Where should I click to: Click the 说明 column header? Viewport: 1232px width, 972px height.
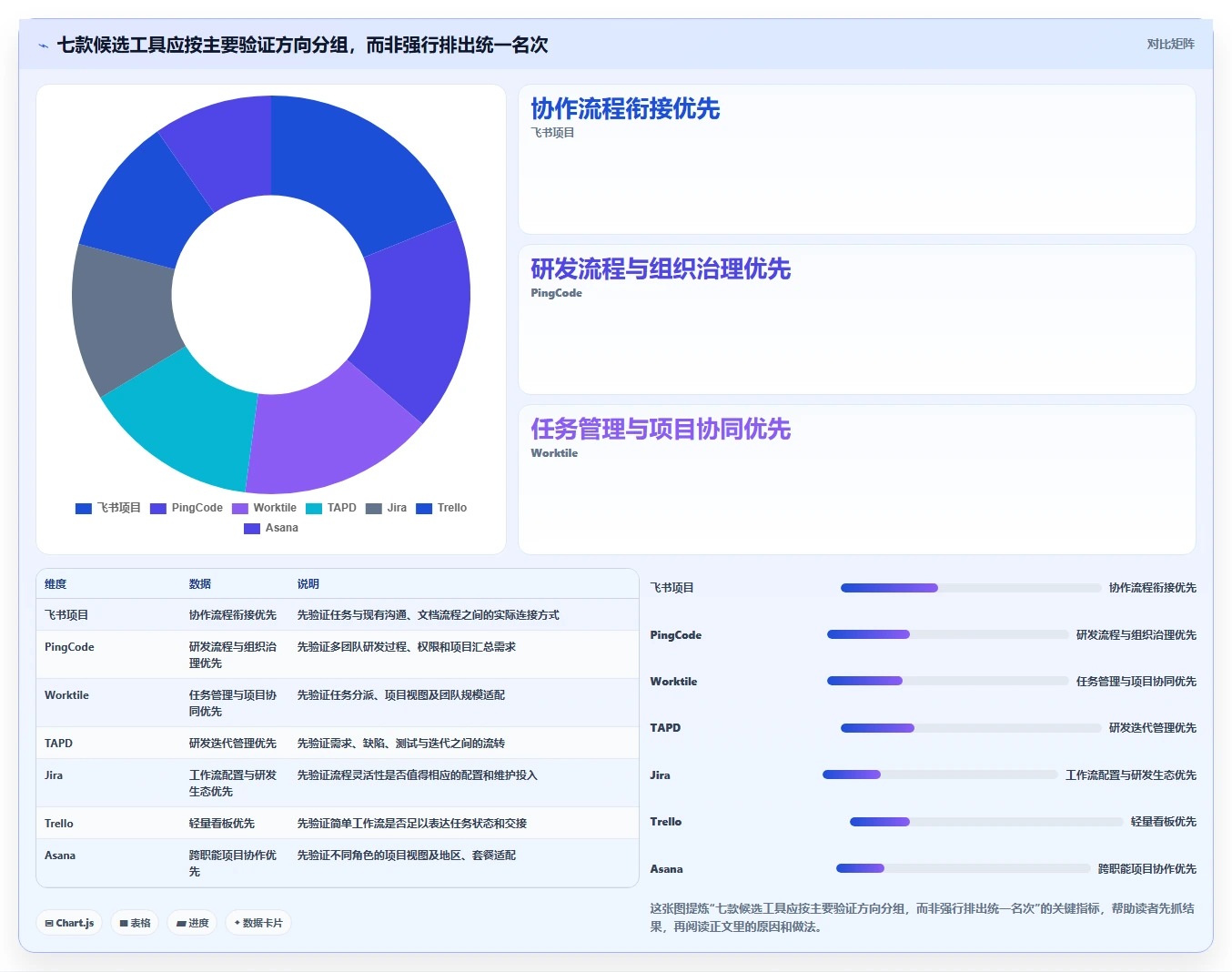[x=308, y=584]
